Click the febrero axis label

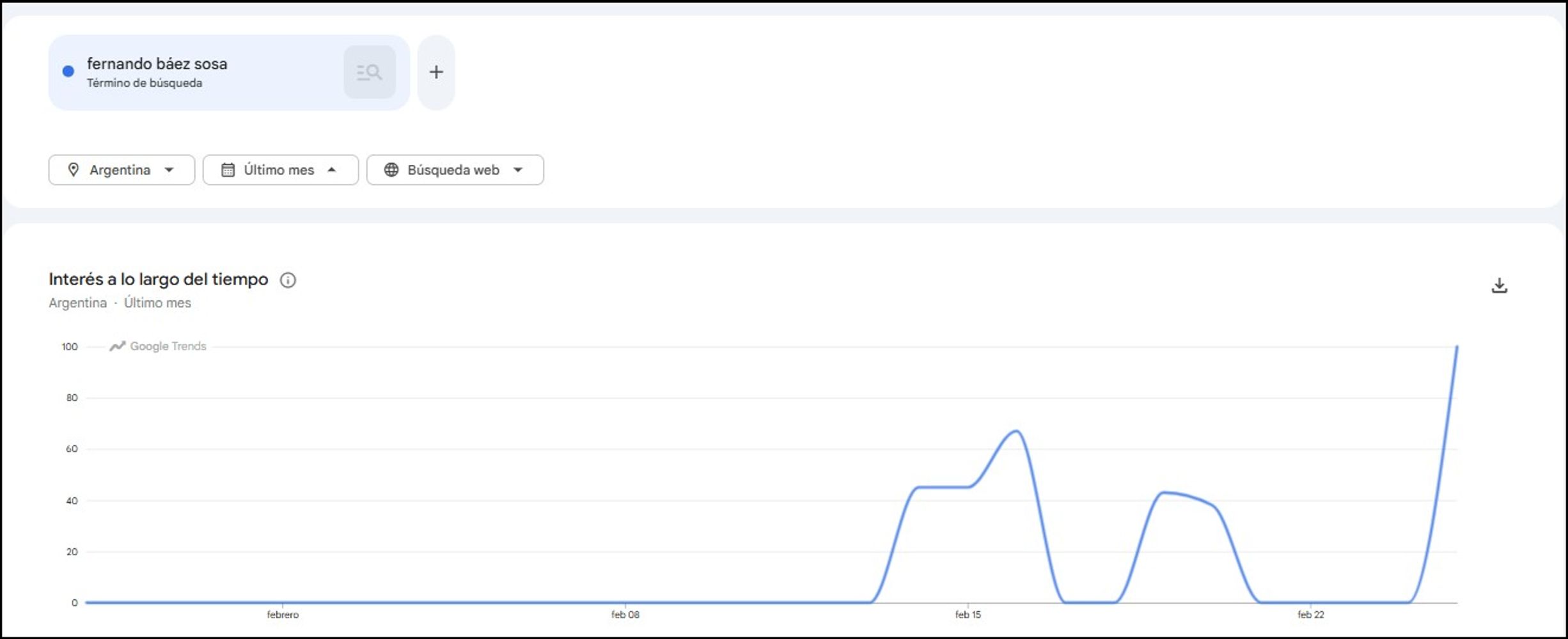tap(283, 615)
